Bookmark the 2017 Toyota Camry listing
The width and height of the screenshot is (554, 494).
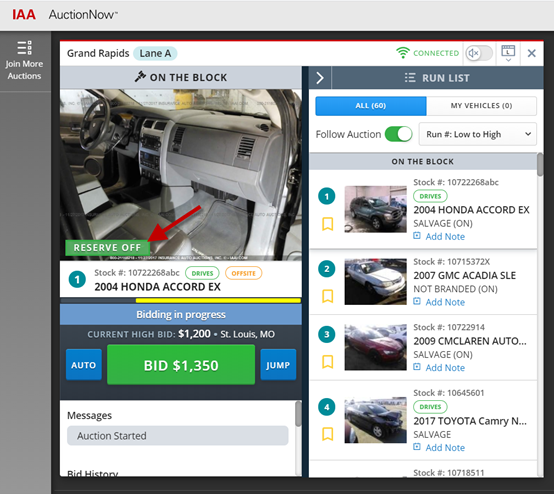(328, 434)
